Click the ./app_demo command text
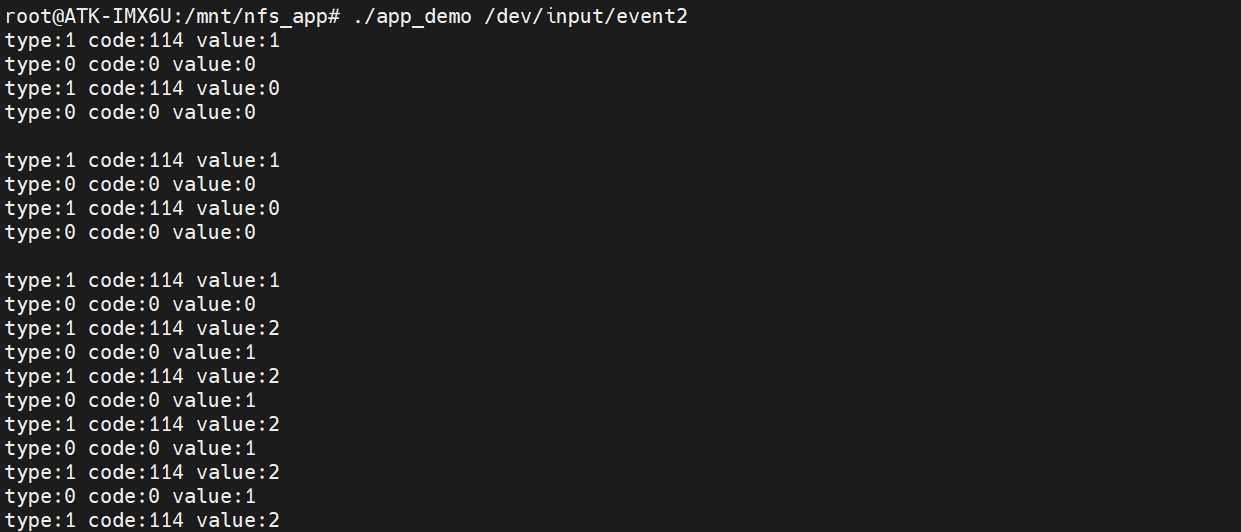 pos(412,17)
